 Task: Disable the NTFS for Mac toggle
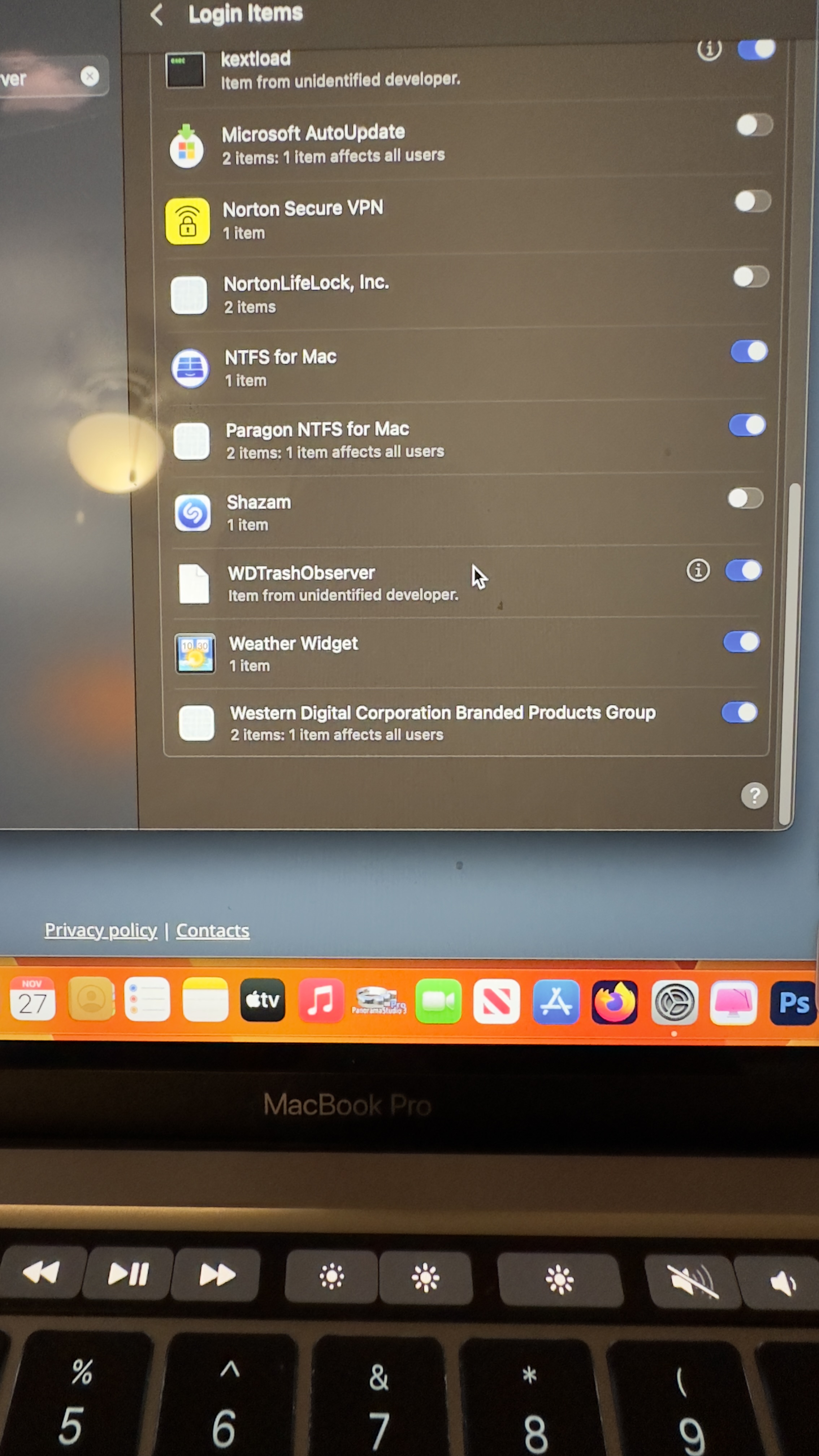(x=748, y=352)
